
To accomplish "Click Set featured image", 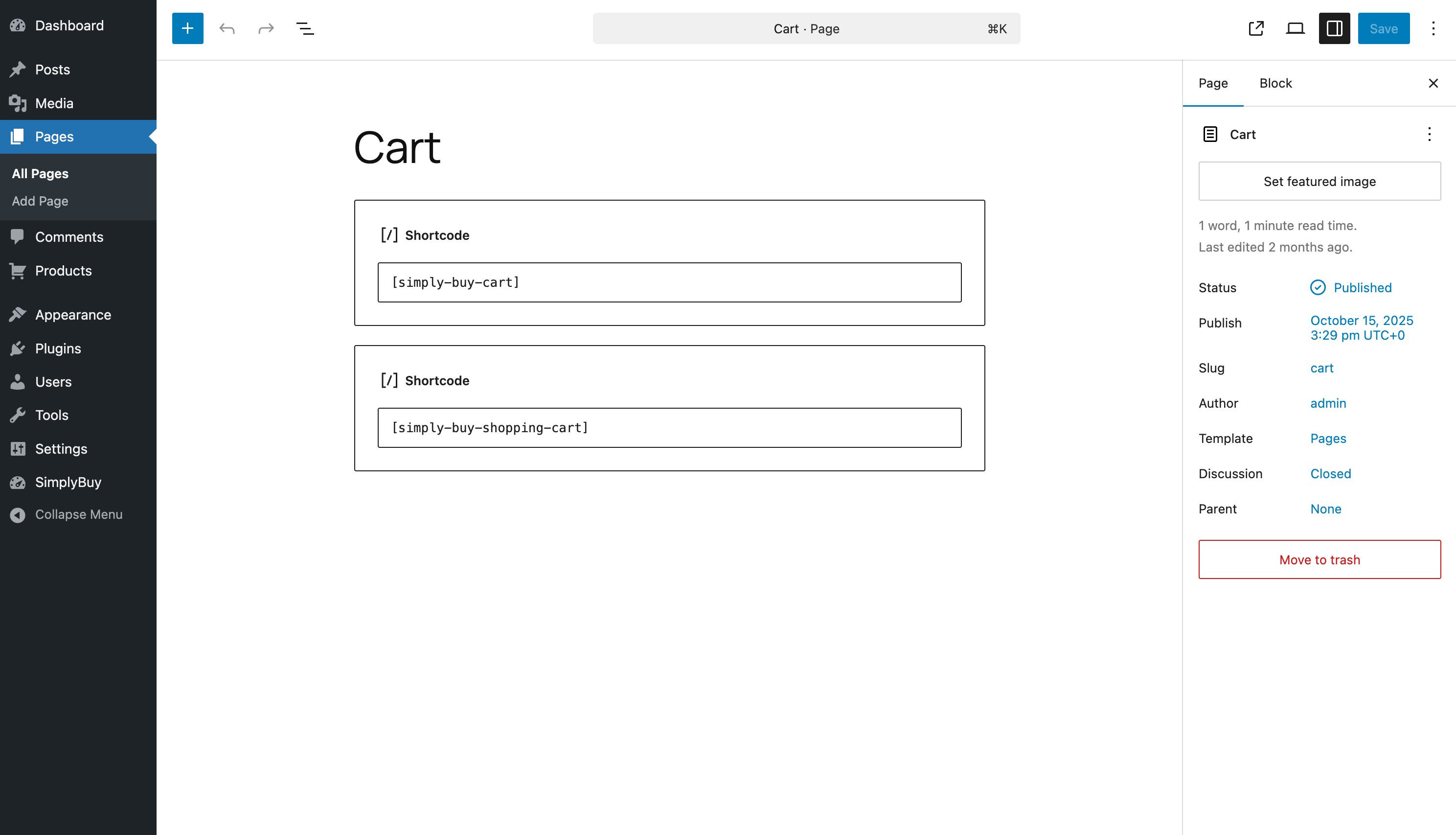I will (x=1319, y=181).
